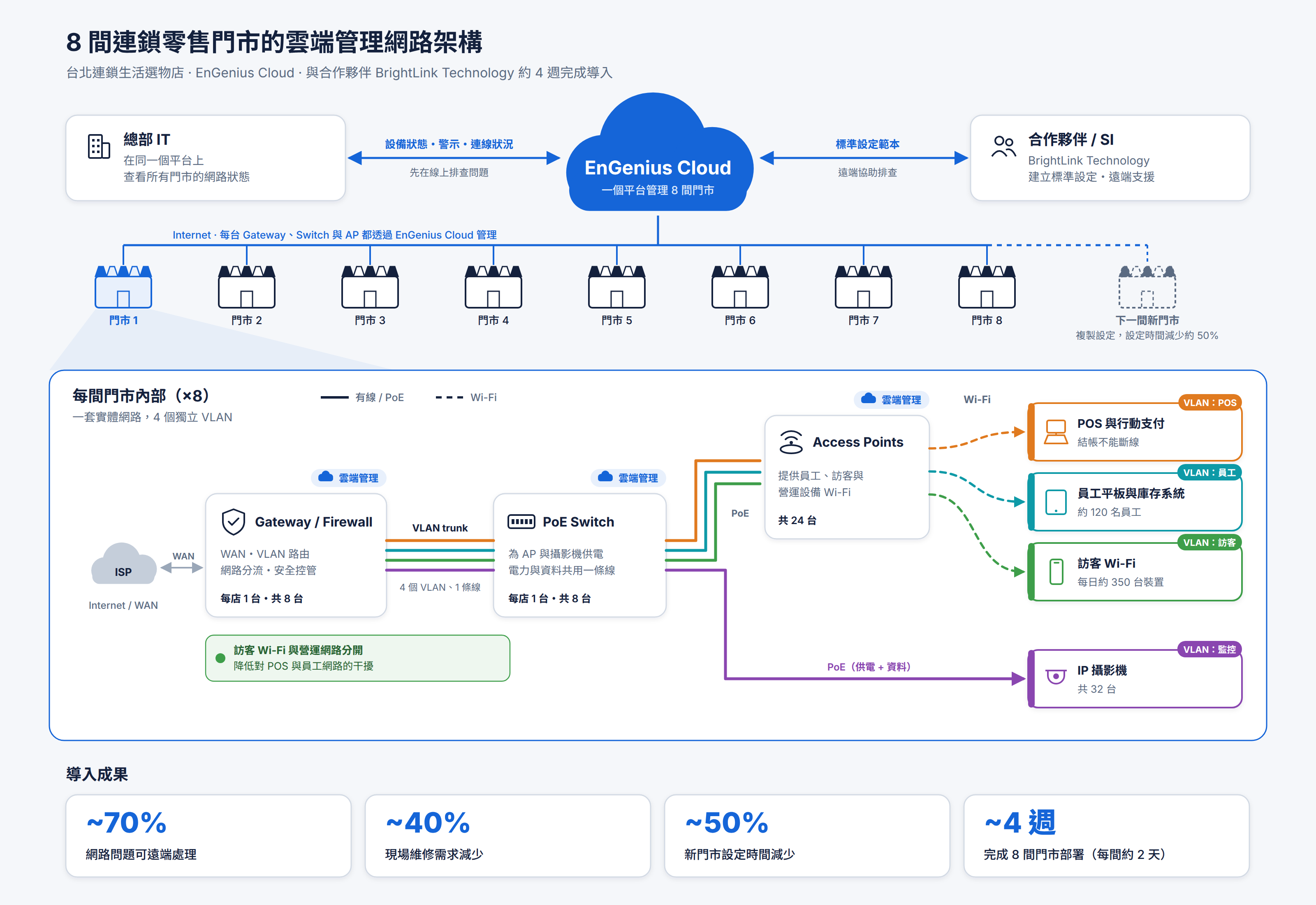Click the 雲端管理 badge above Gateway
Image resolution: width=1316 pixels, height=905 pixels.
[349, 478]
